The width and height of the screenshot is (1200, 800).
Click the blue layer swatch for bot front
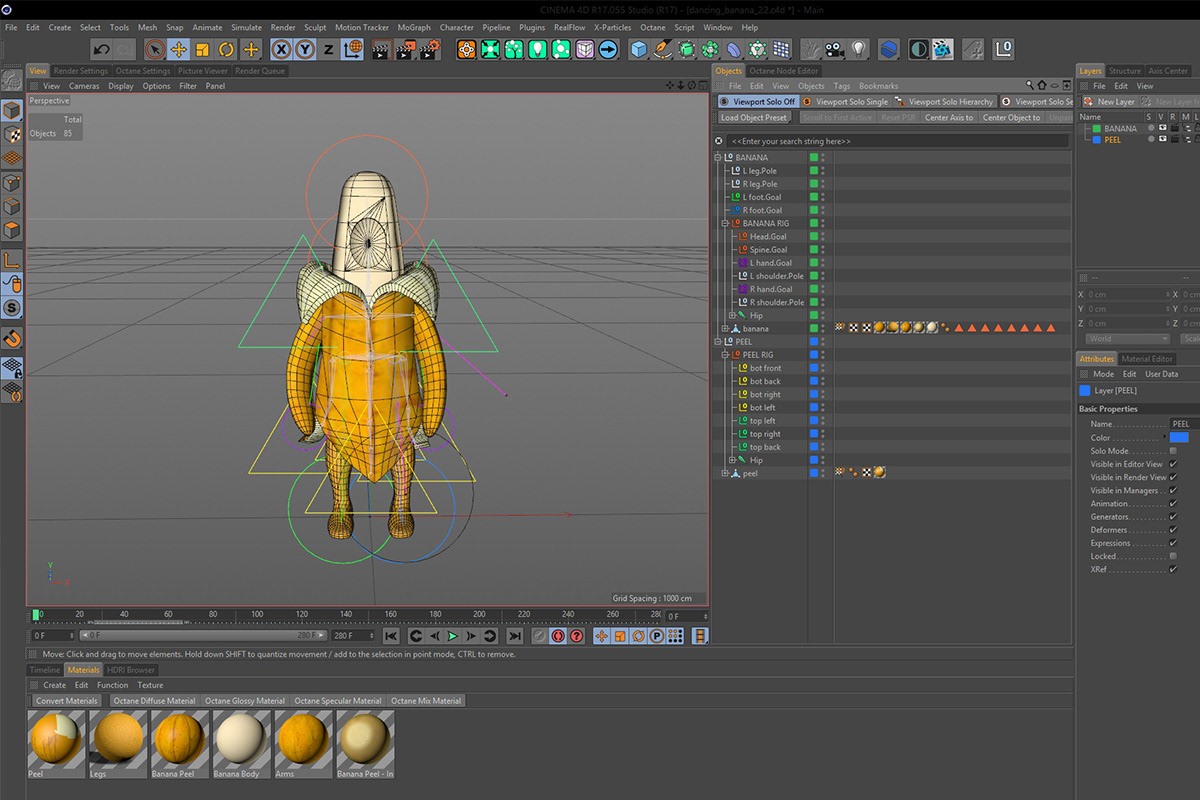click(x=814, y=368)
